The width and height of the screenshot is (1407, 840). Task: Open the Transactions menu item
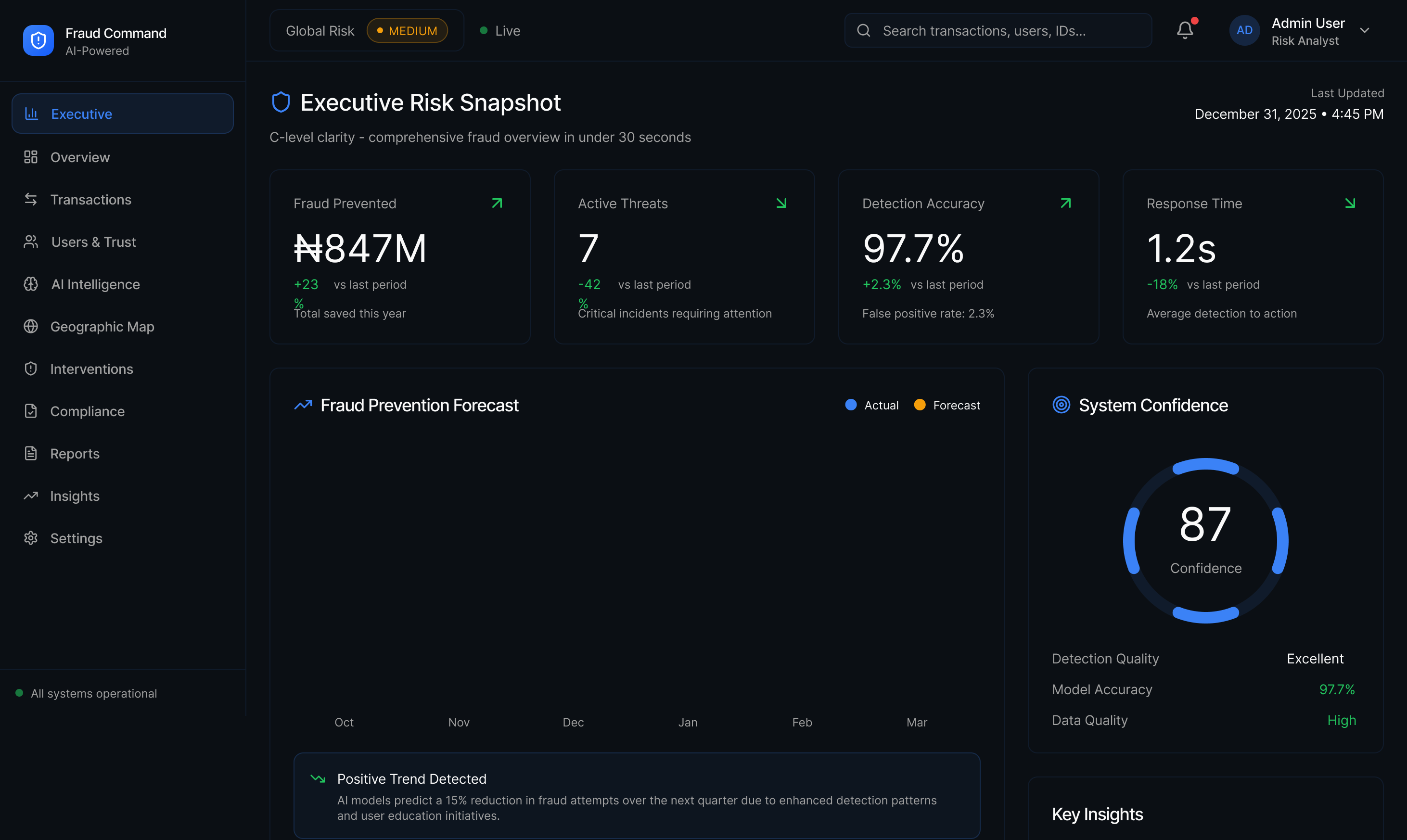(90, 200)
